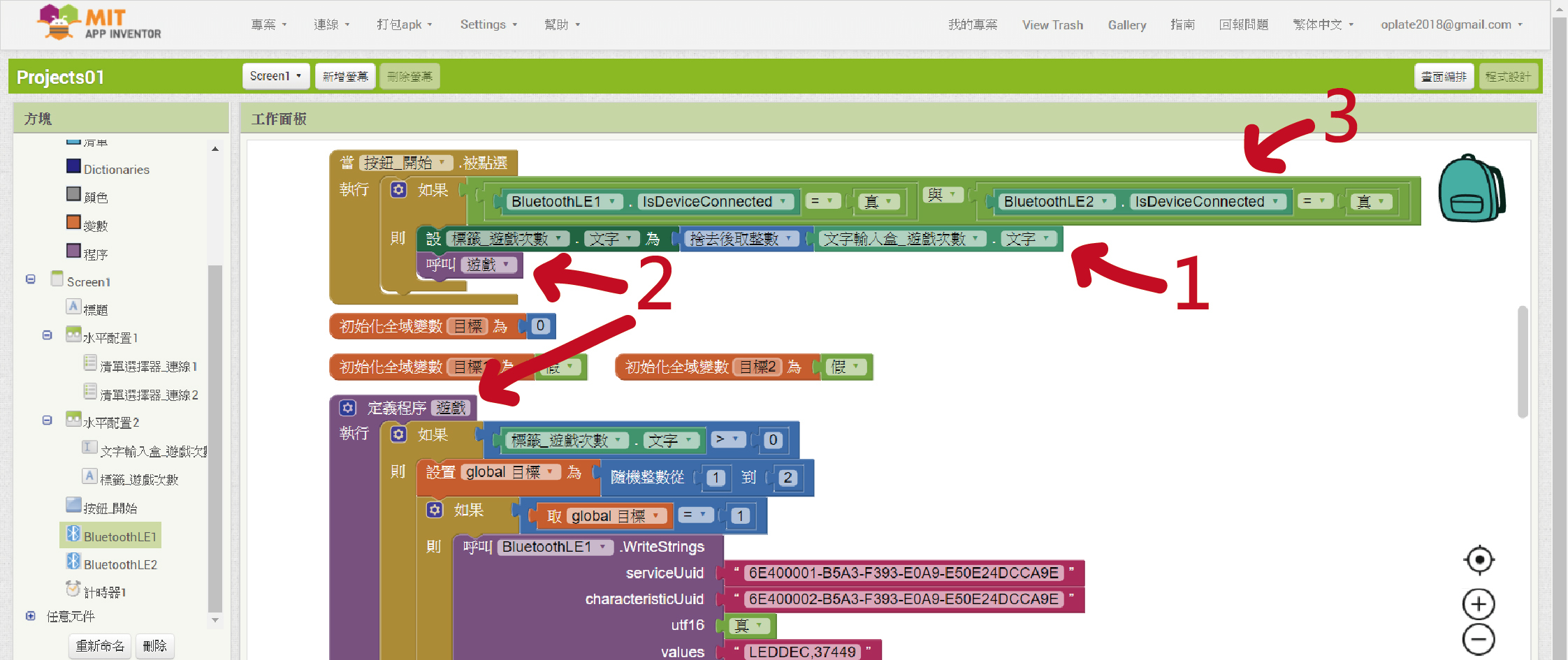Click the MIT App Inventor logo
The image size is (1568, 660).
click(x=99, y=24)
